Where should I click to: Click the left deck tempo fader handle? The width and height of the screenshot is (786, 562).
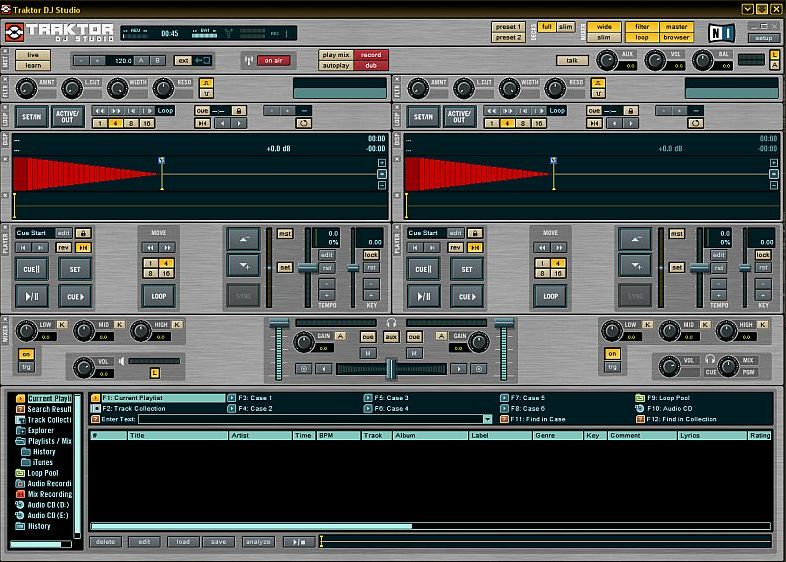point(307,268)
